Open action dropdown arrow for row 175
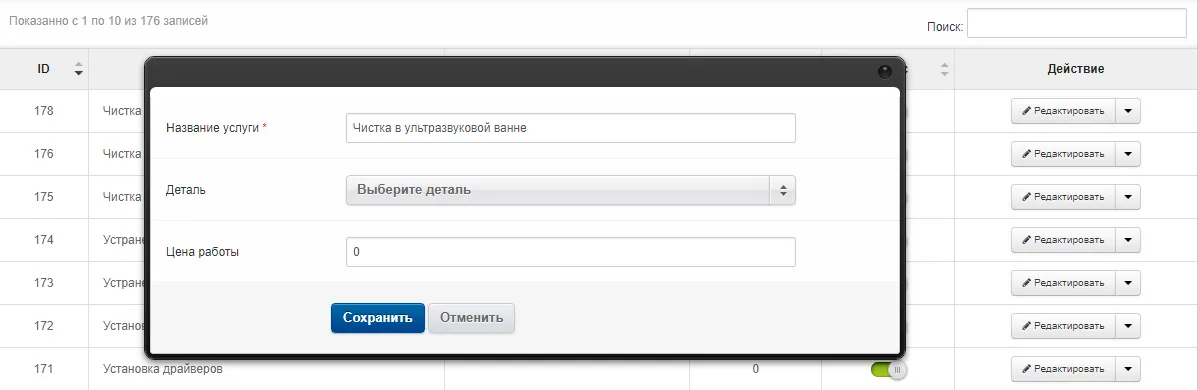The width and height of the screenshot is (1198, 390). 1128,197
